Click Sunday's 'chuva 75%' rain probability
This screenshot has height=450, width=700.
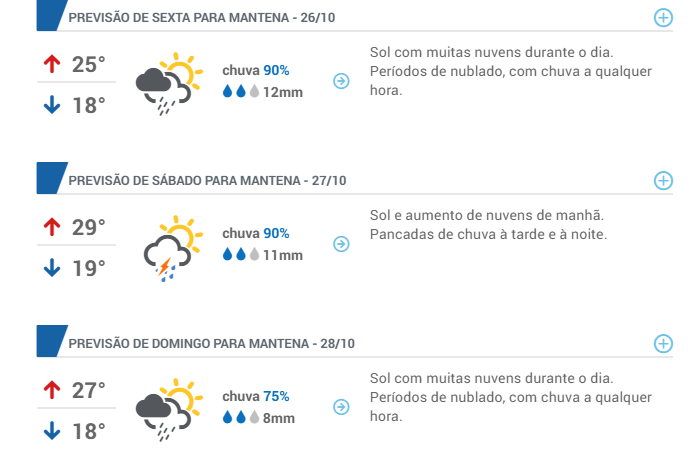coord(256,396)
